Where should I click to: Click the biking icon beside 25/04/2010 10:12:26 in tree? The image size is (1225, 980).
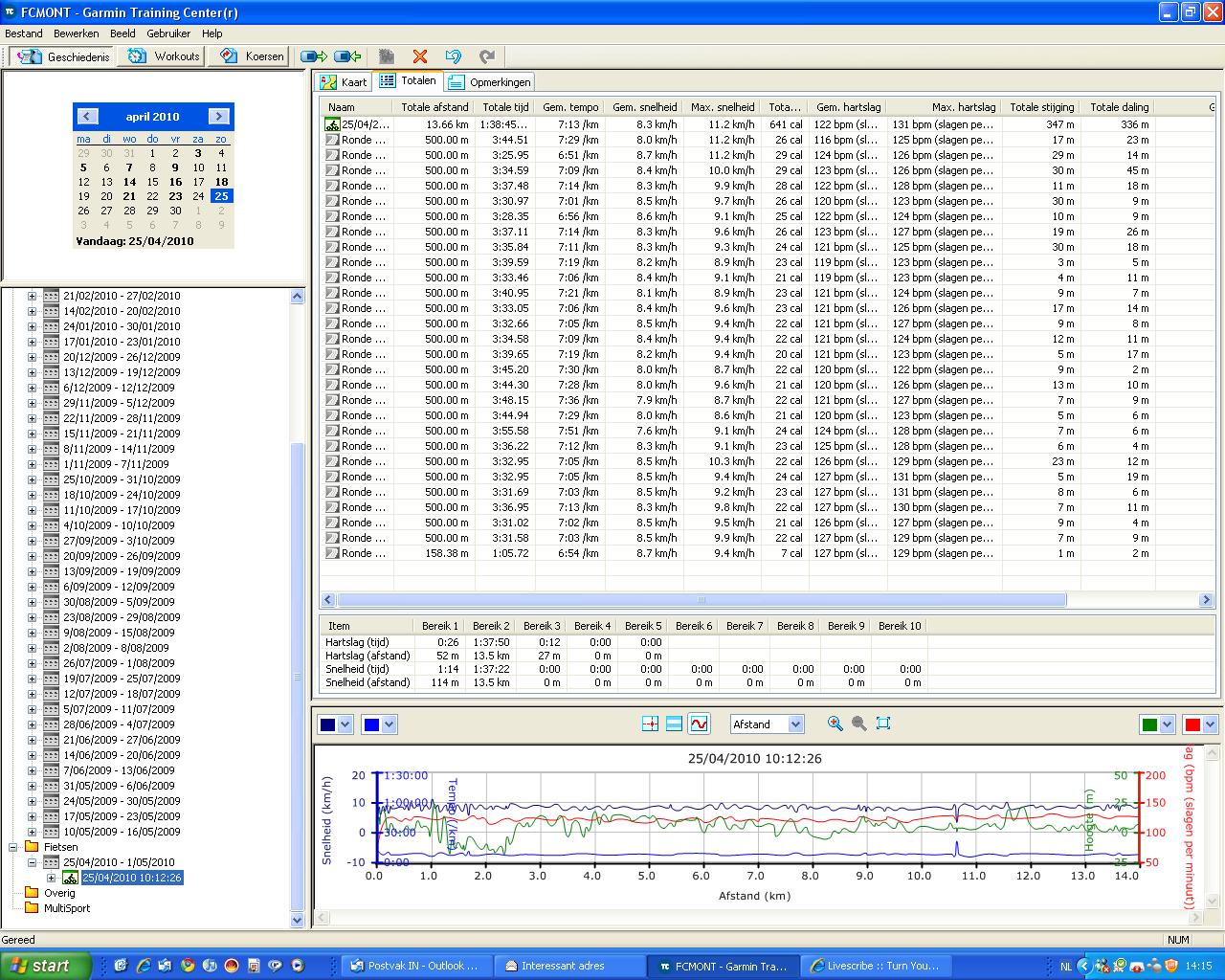point(70,878)
